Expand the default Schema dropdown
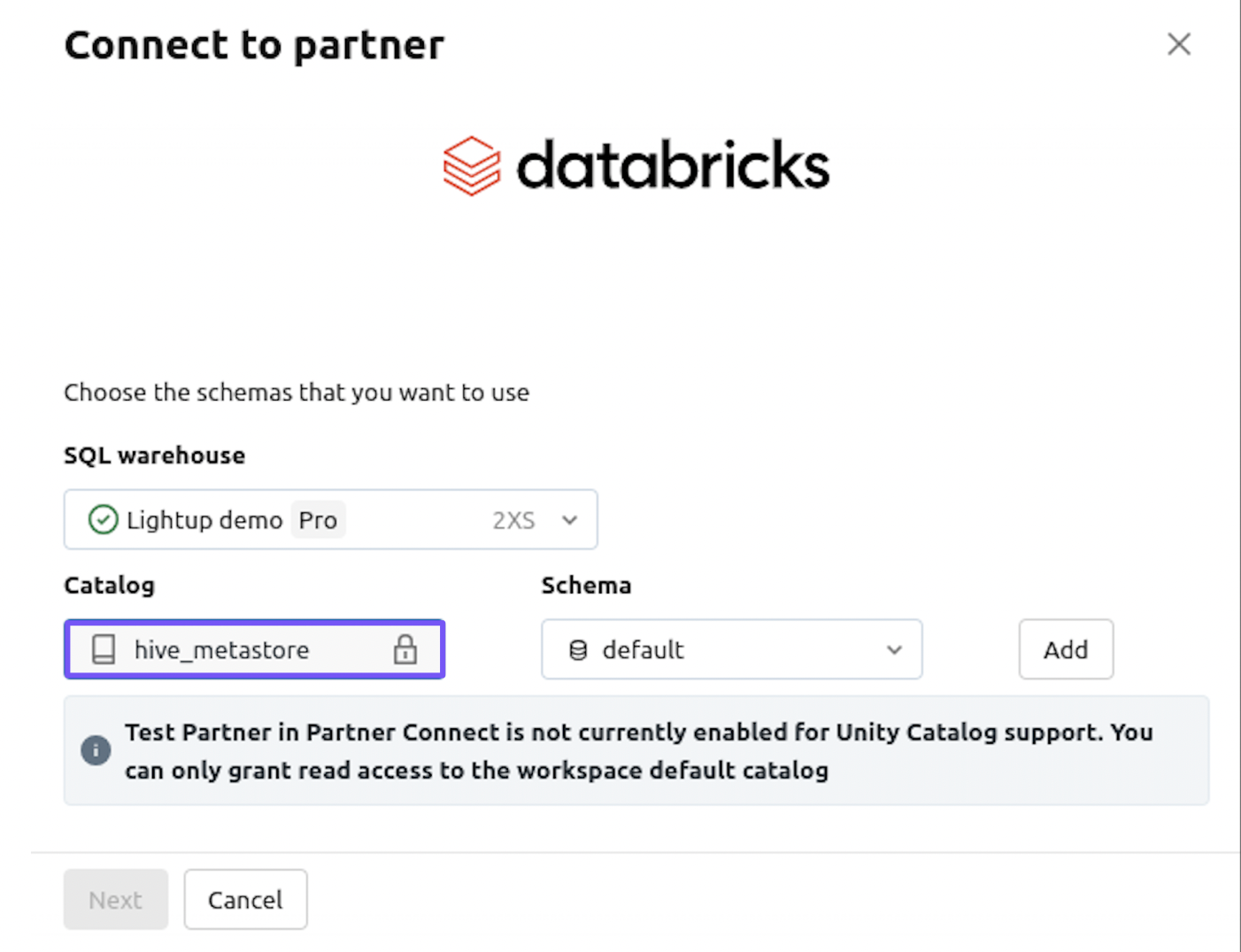The image size is (1241, 952). coord(893,649)
